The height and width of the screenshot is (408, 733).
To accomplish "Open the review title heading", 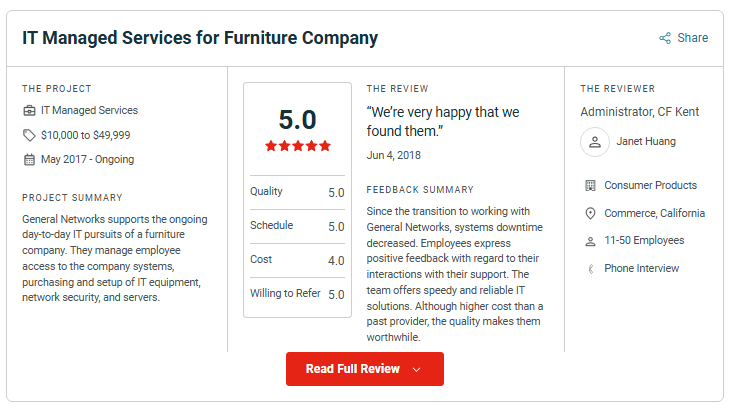I will tap(200, 38).
